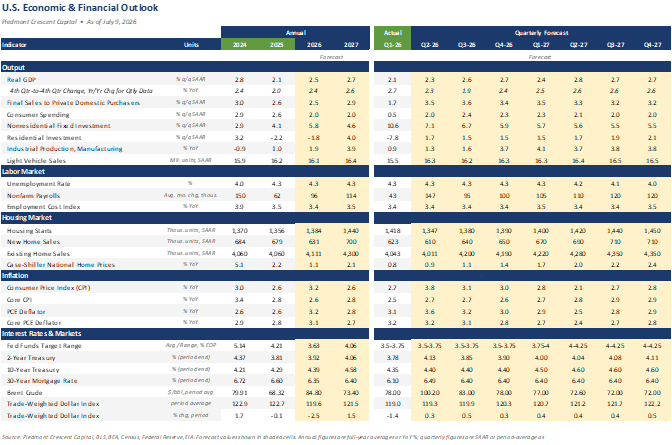The height and width of the screenshot is (445, 672).
Task: Click the "2027" annual column header
Action: pos(351,45)
